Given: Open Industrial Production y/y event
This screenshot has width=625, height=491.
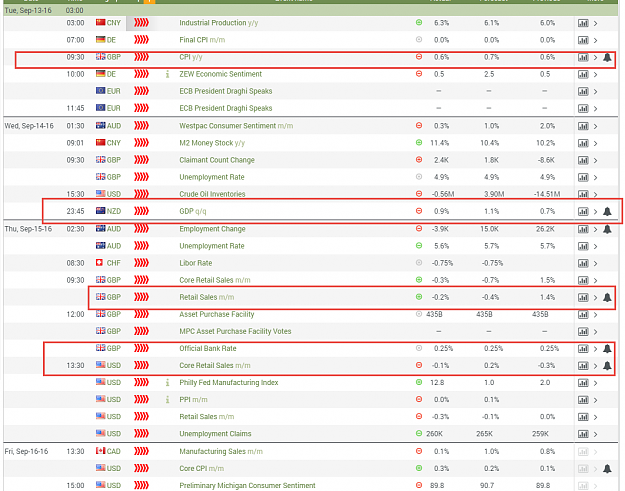Looking at the screenshot, I should 218,23.
